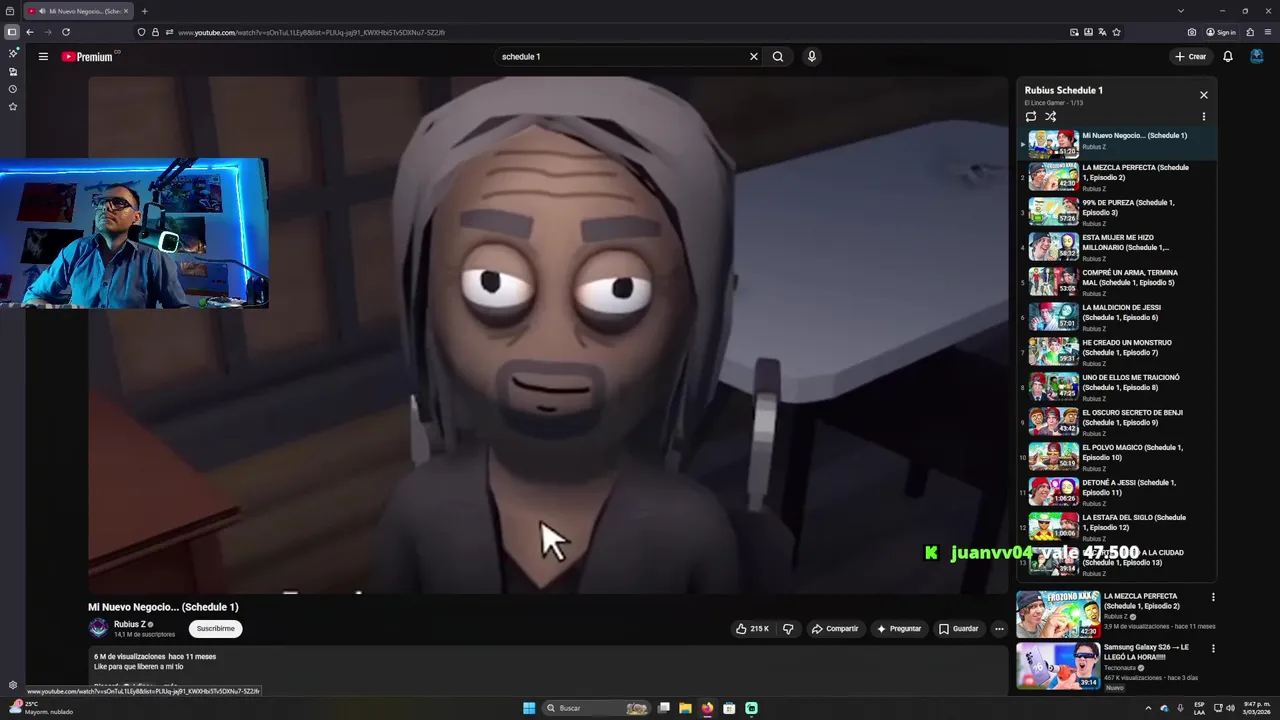The width and height of the screenshot is (1280, 720).
Task: Click the Guardar save button
Action: (958, 629)
